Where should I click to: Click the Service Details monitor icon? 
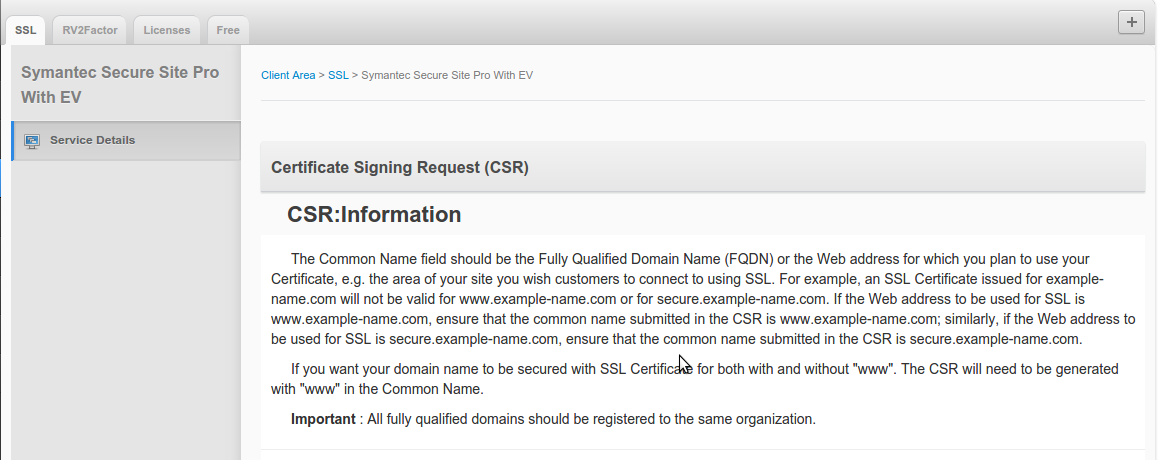pos(31,141)
